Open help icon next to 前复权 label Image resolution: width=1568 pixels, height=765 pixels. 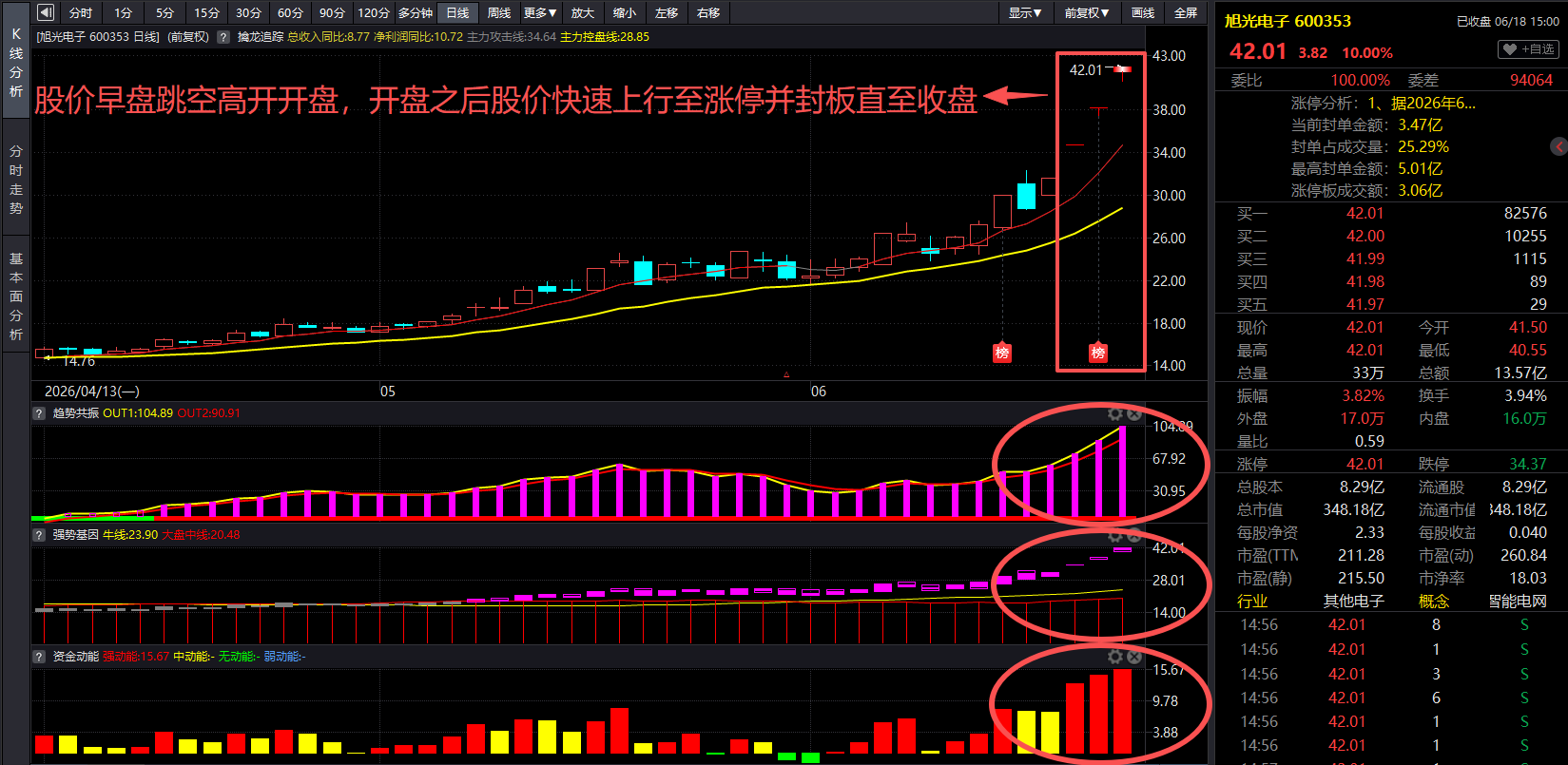(223, 37)
